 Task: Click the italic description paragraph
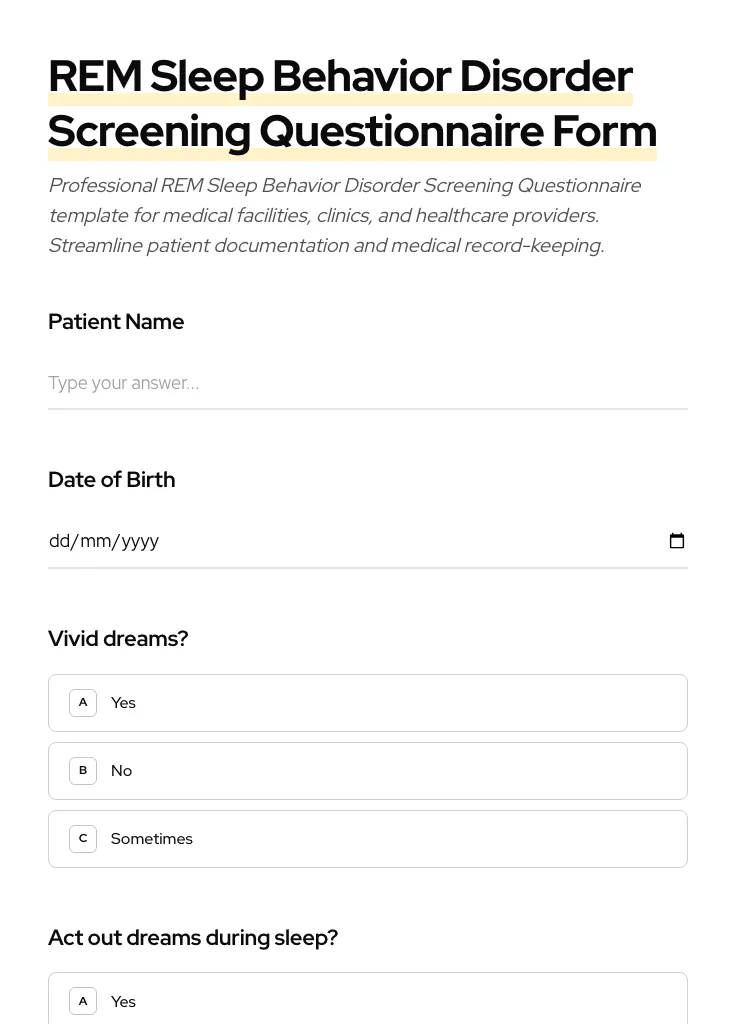(345, 215)
